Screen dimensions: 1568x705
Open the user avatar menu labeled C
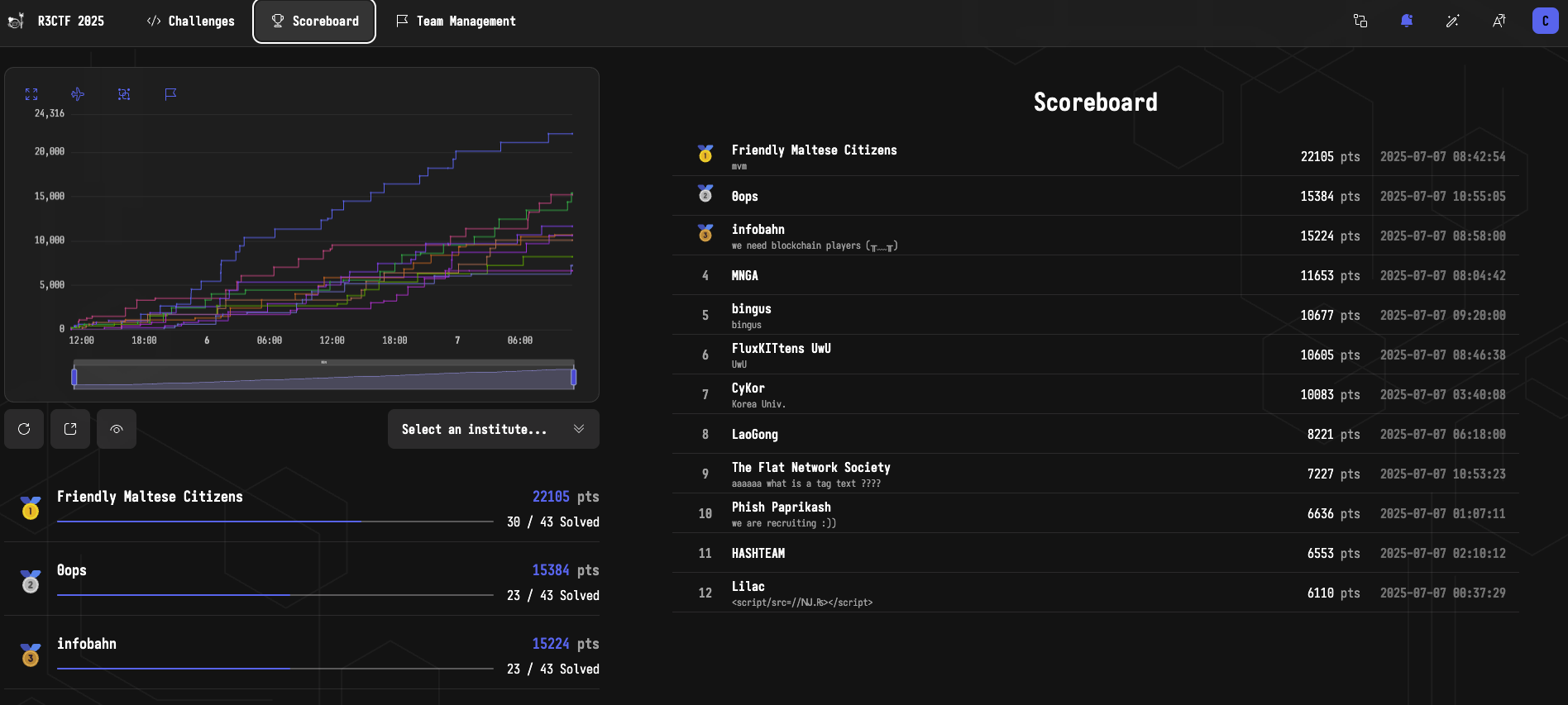(x=1545, y=21)
